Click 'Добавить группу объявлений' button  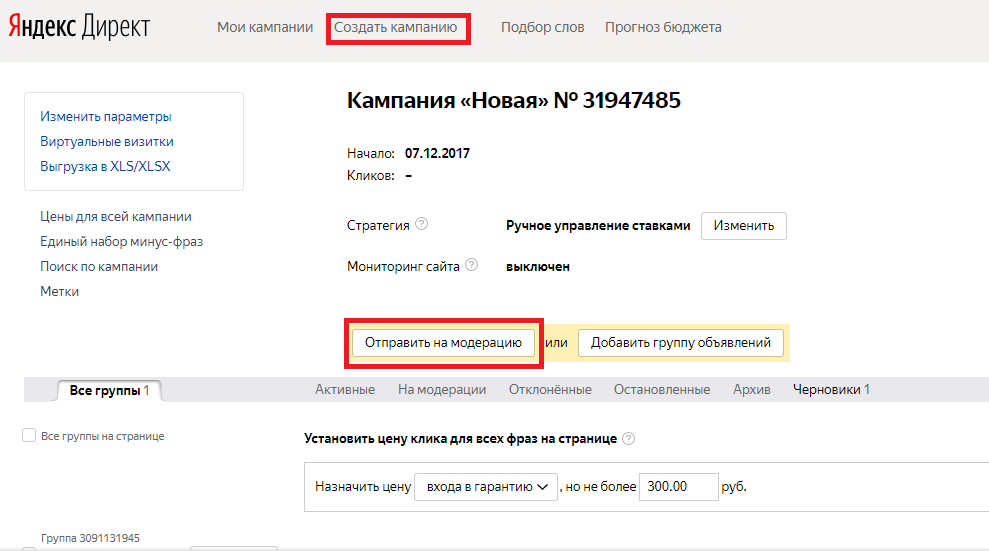click(680, 342)
